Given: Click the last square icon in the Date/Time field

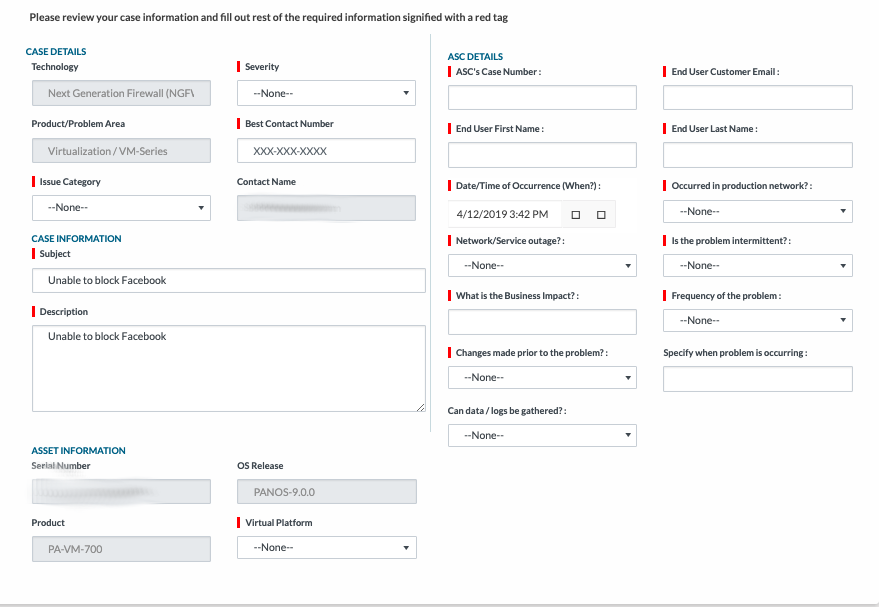Looking at the screenshot, I should [601, 215].
